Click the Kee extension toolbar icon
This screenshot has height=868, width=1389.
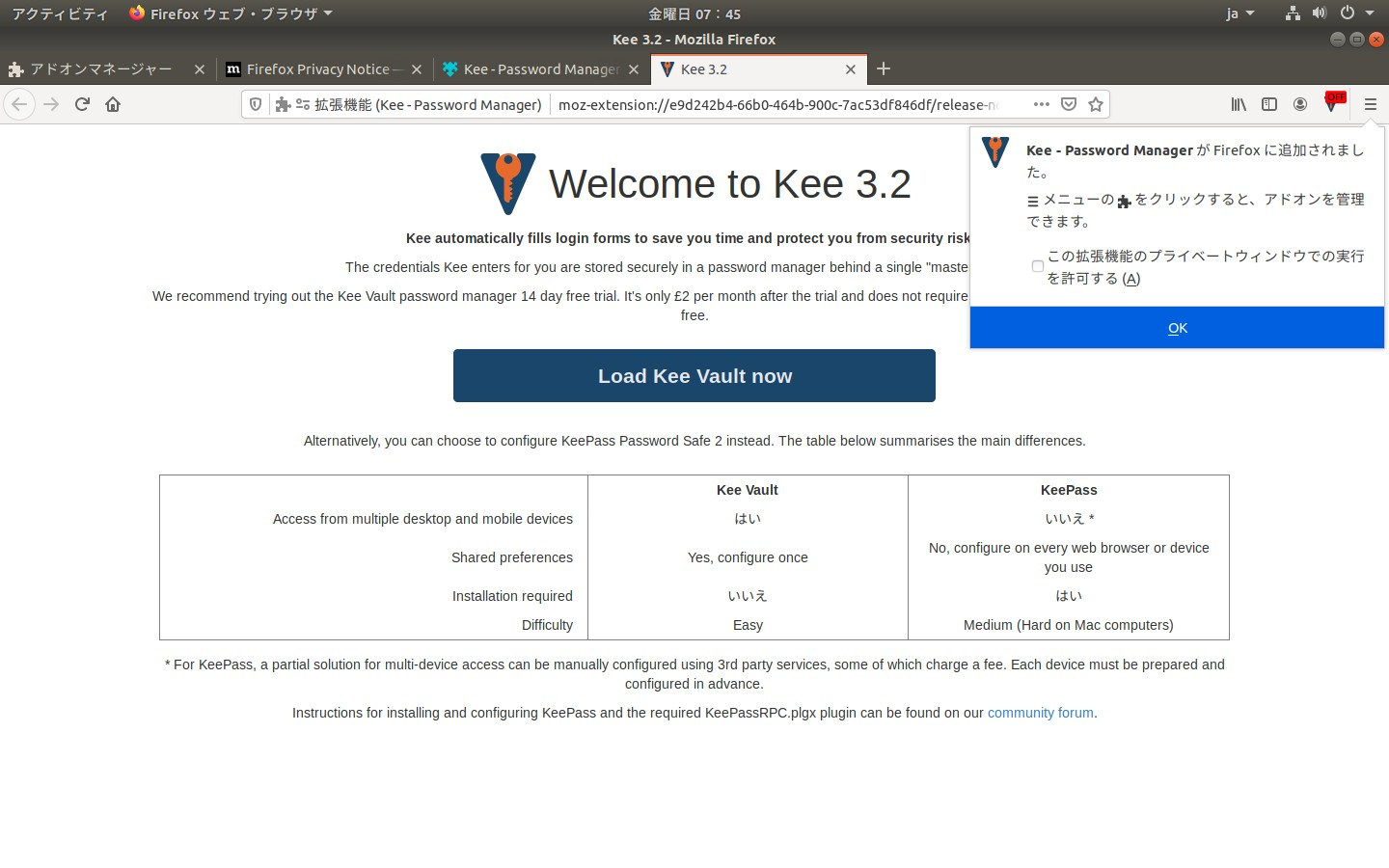[1332, 104]
